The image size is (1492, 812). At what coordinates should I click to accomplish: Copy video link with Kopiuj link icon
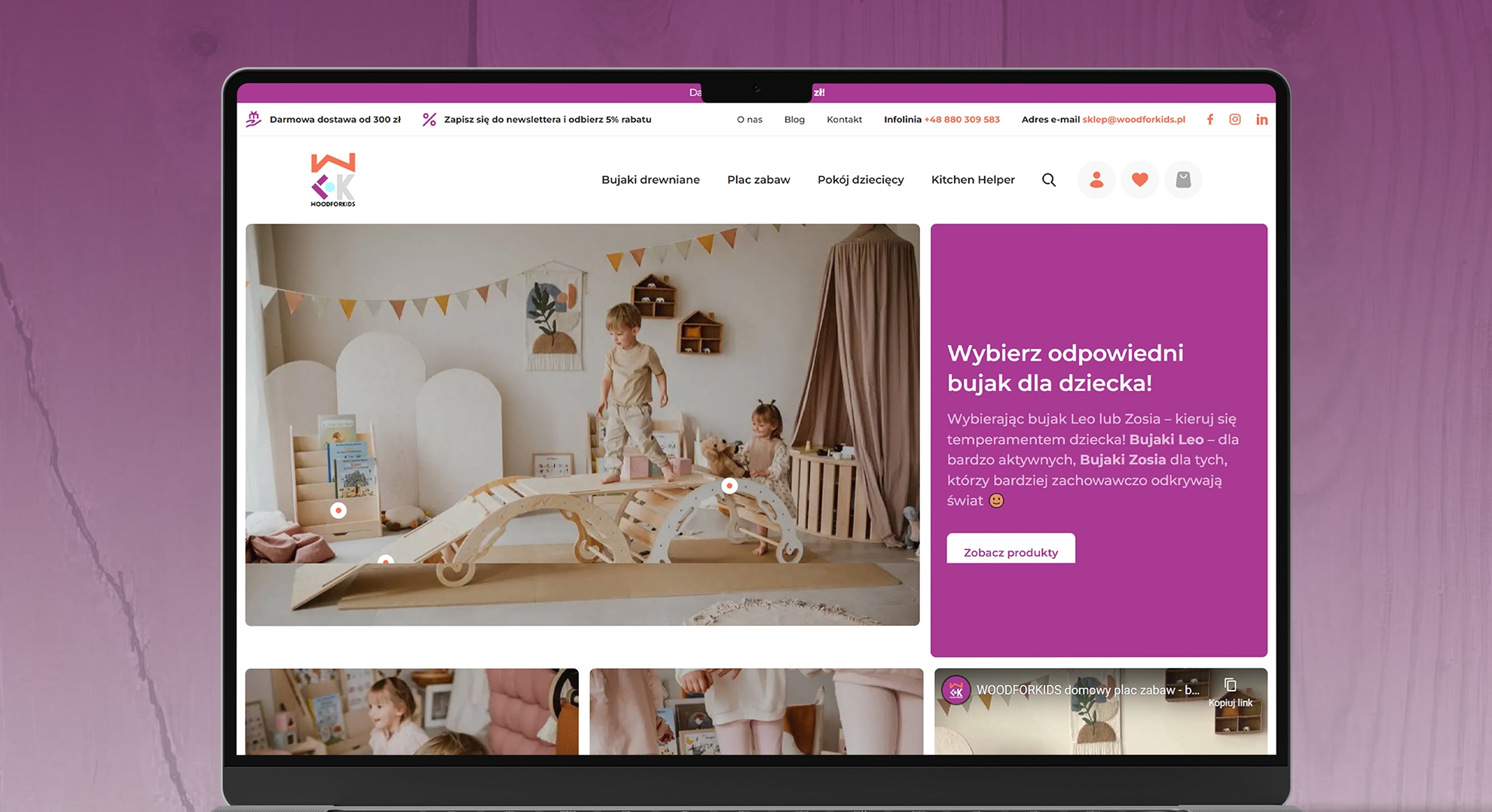[x=1230, y=691]
